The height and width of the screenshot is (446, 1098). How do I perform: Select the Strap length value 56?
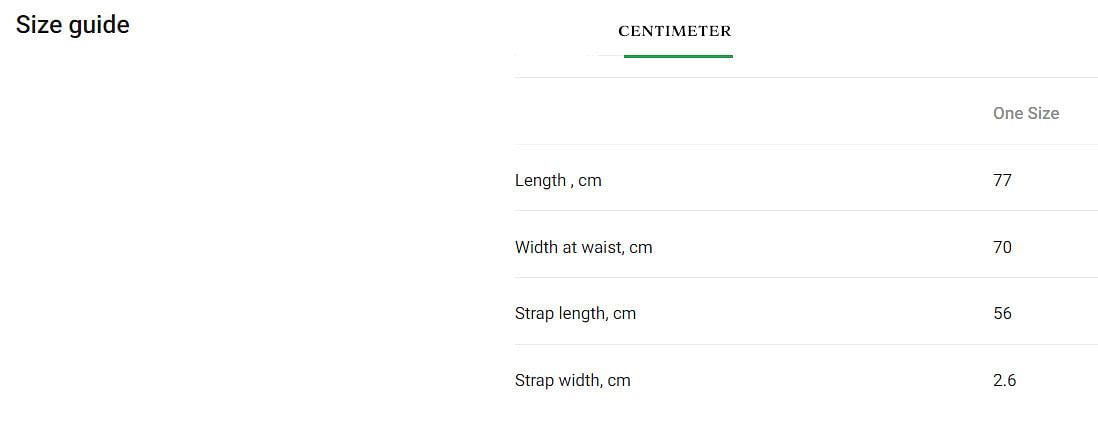click(1002, 314)
